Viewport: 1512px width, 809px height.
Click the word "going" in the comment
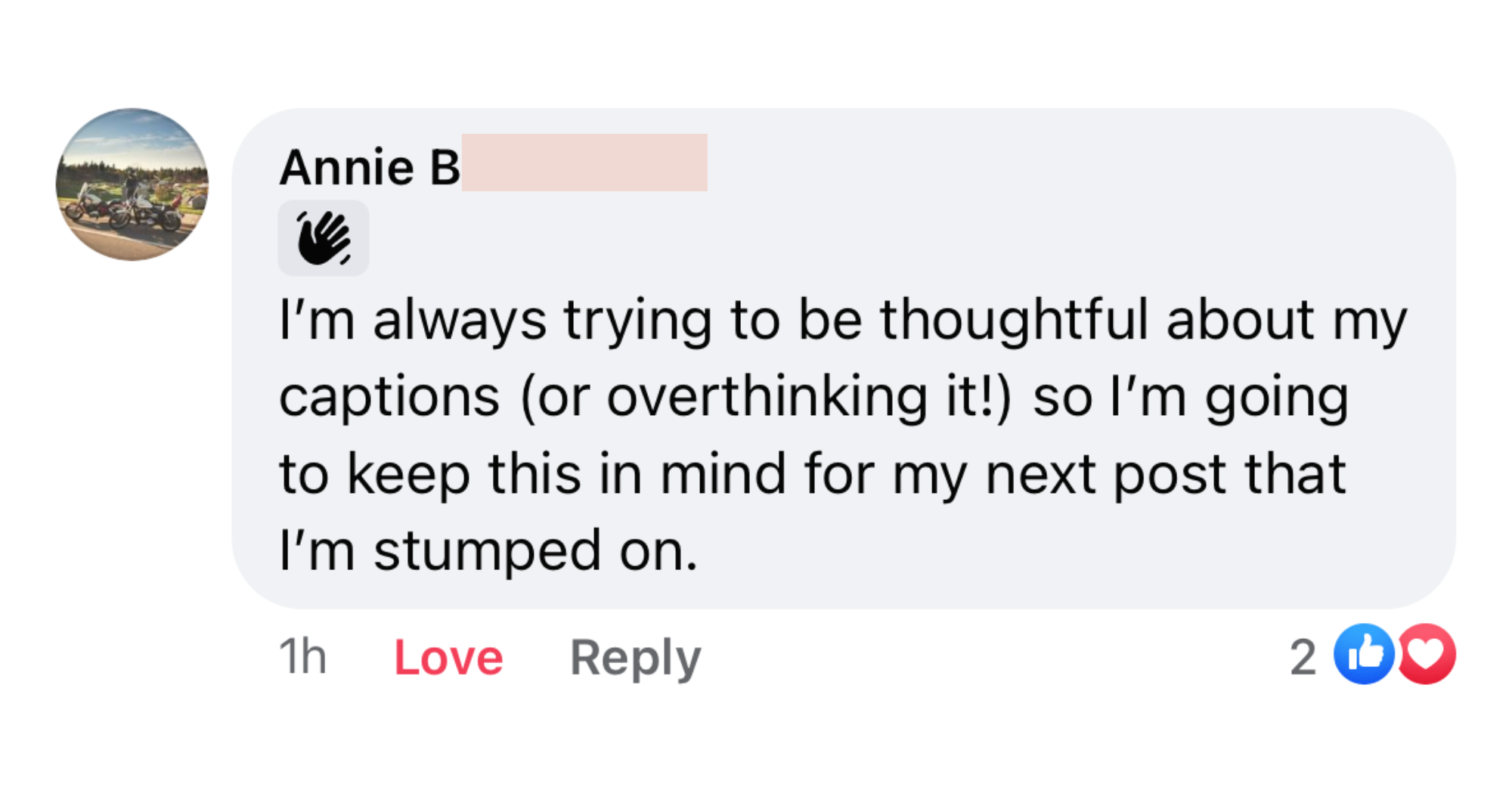click(1276, 398)
